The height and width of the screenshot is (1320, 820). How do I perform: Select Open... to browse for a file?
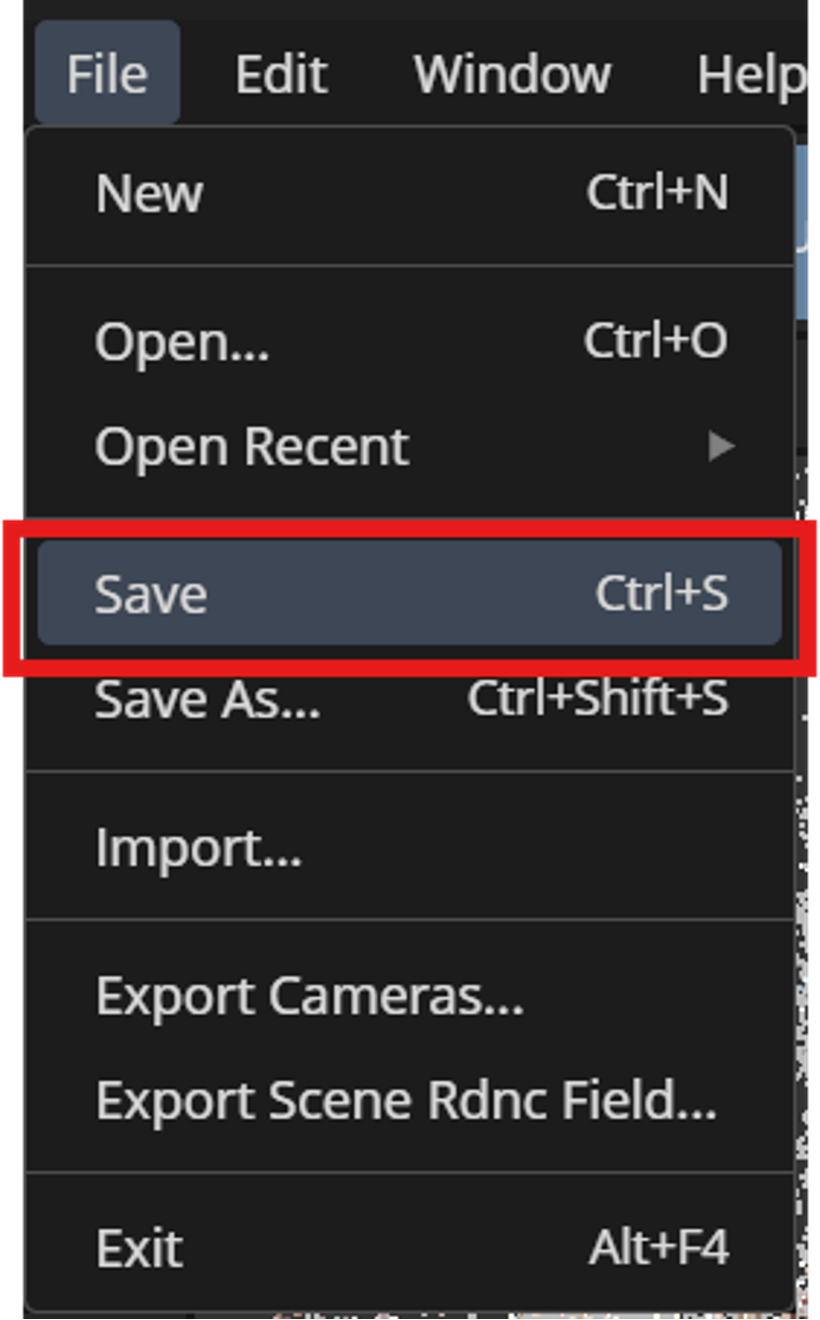pos(181,341)
